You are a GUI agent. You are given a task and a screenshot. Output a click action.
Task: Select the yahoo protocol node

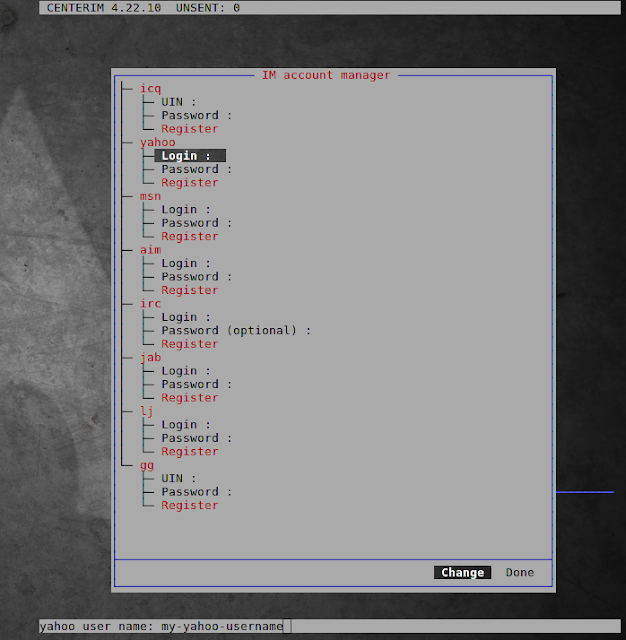point(158,142)
